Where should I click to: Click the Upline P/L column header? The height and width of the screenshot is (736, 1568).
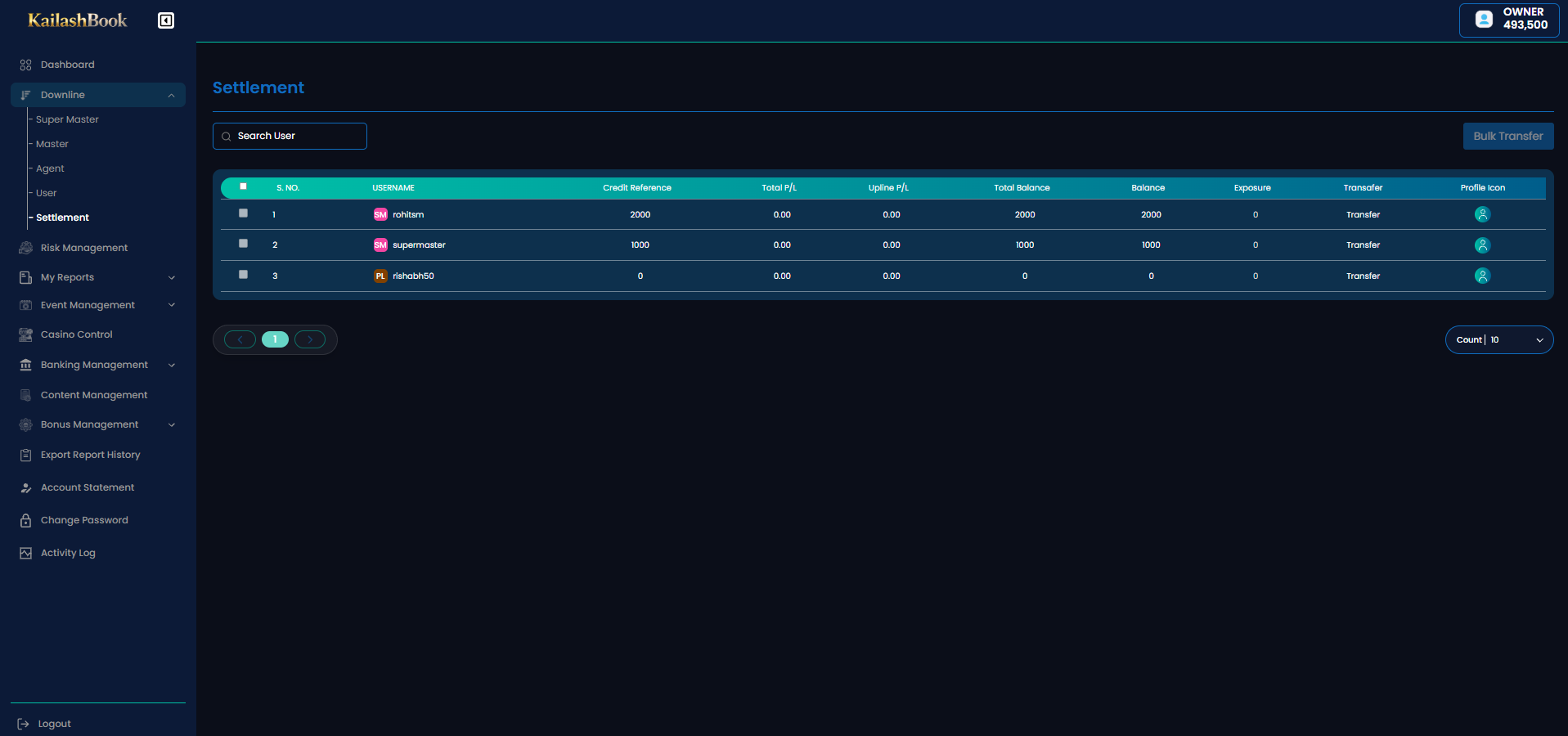(888, 188)
